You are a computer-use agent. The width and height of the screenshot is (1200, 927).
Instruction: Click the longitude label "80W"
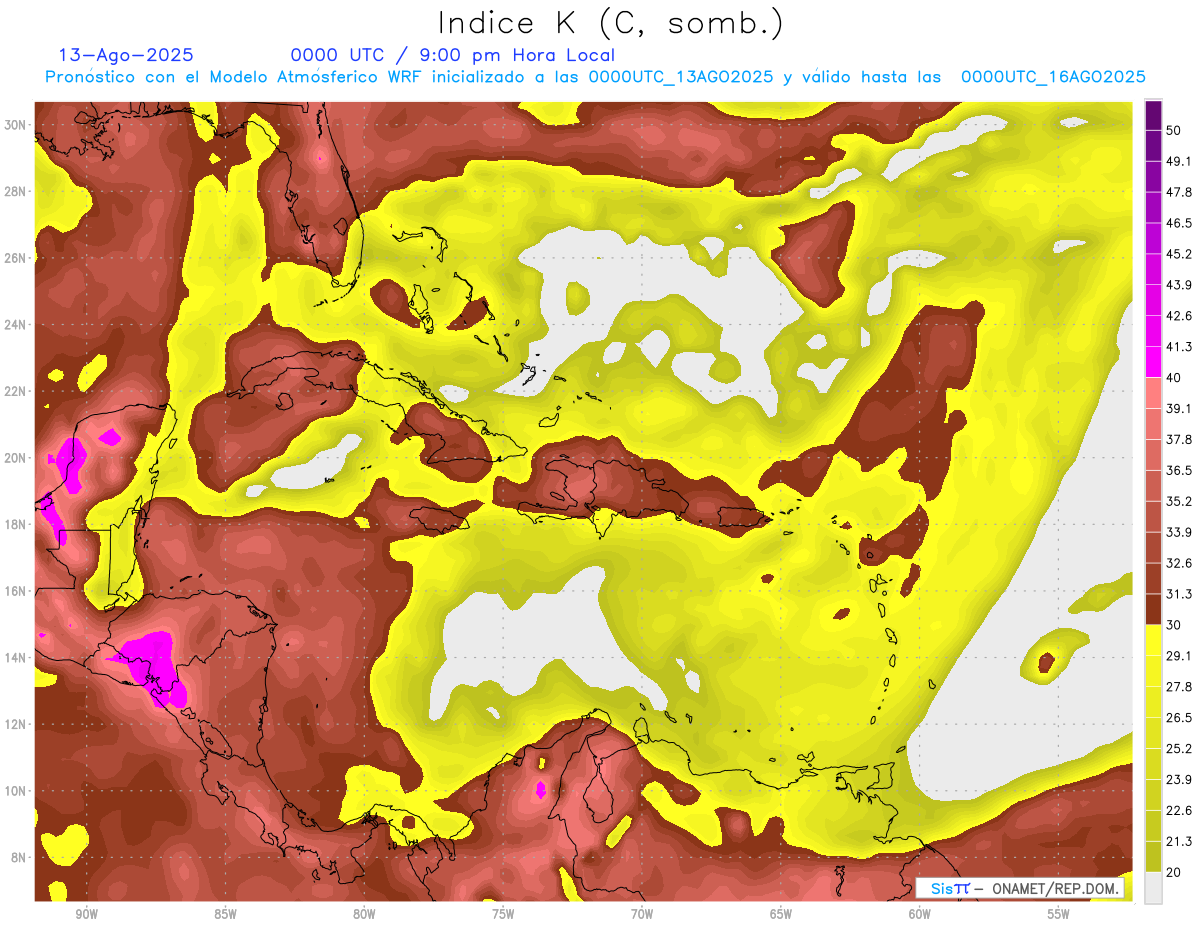(x=364, y=914)
